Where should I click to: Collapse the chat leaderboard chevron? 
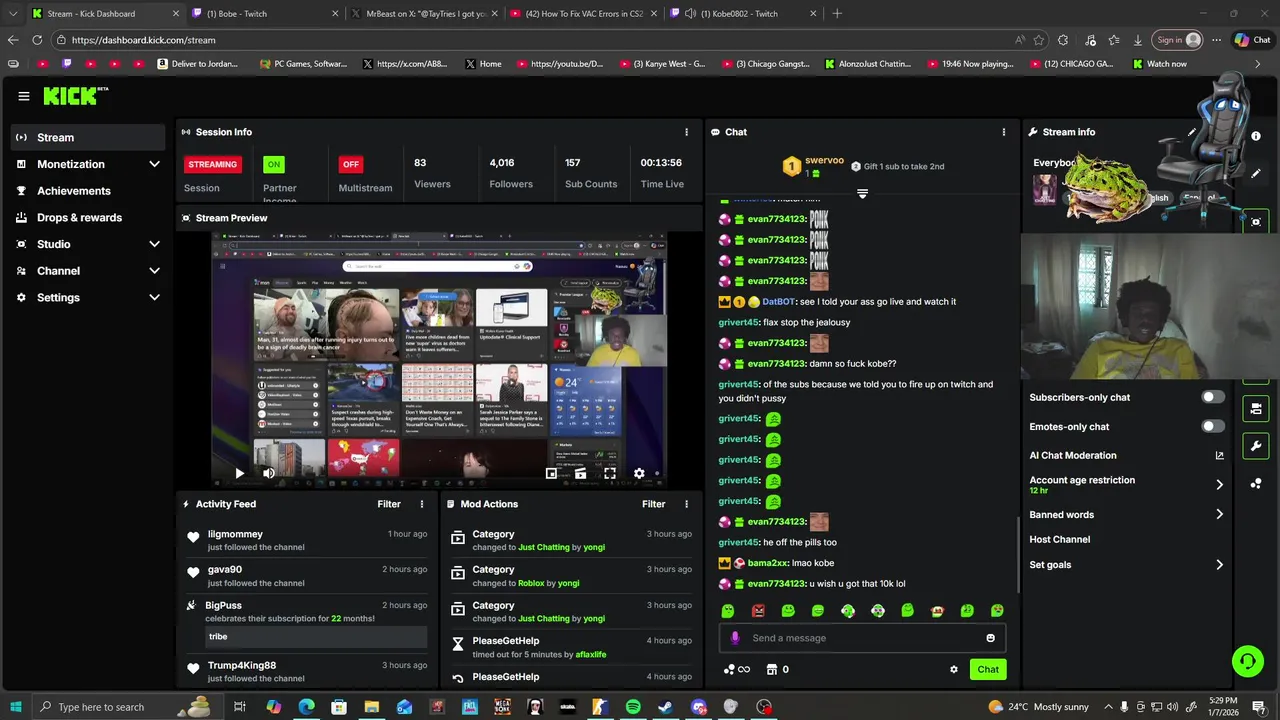click(x=862, y=193)
